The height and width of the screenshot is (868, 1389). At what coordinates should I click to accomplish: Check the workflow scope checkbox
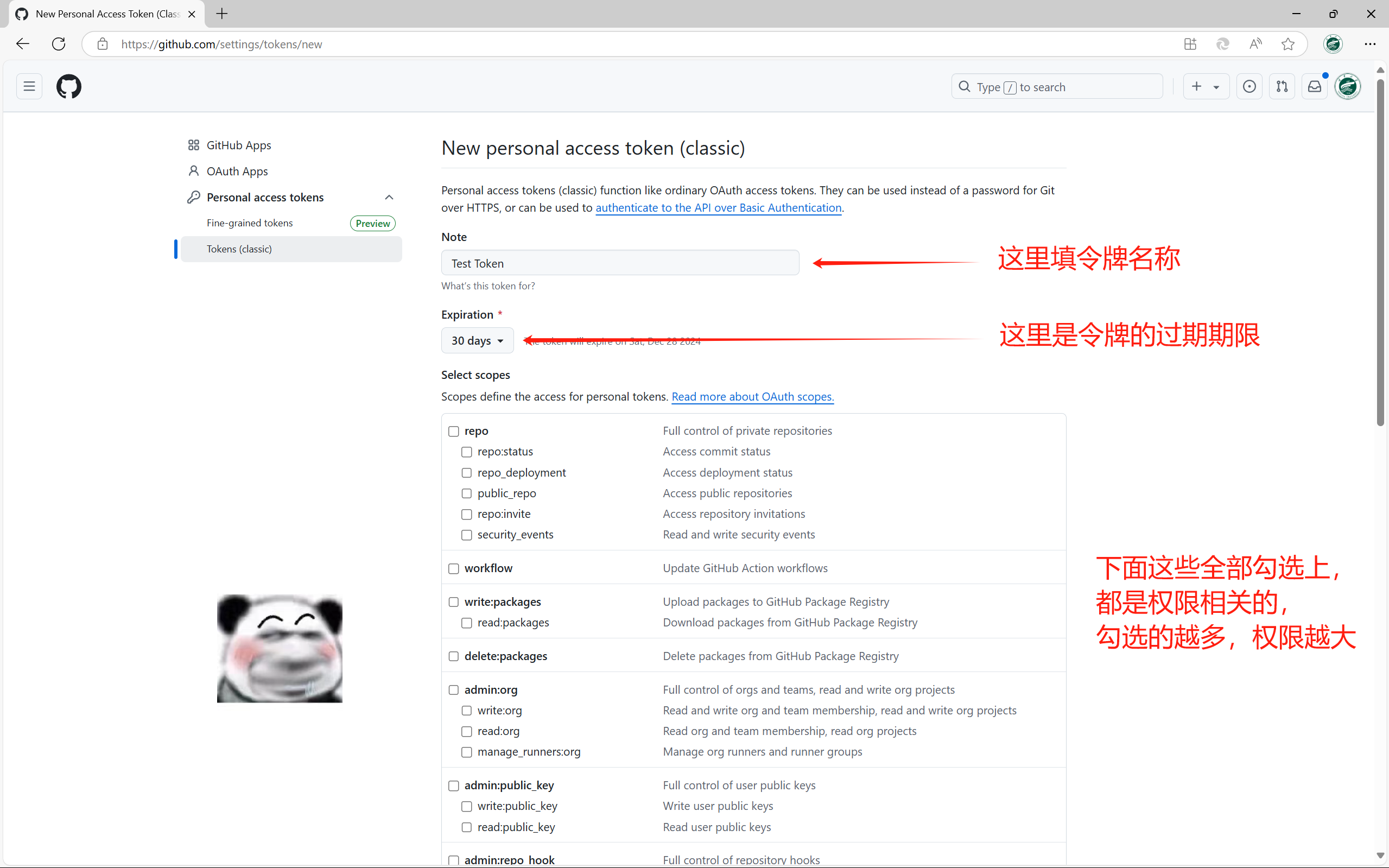click(x=453, y=568)
